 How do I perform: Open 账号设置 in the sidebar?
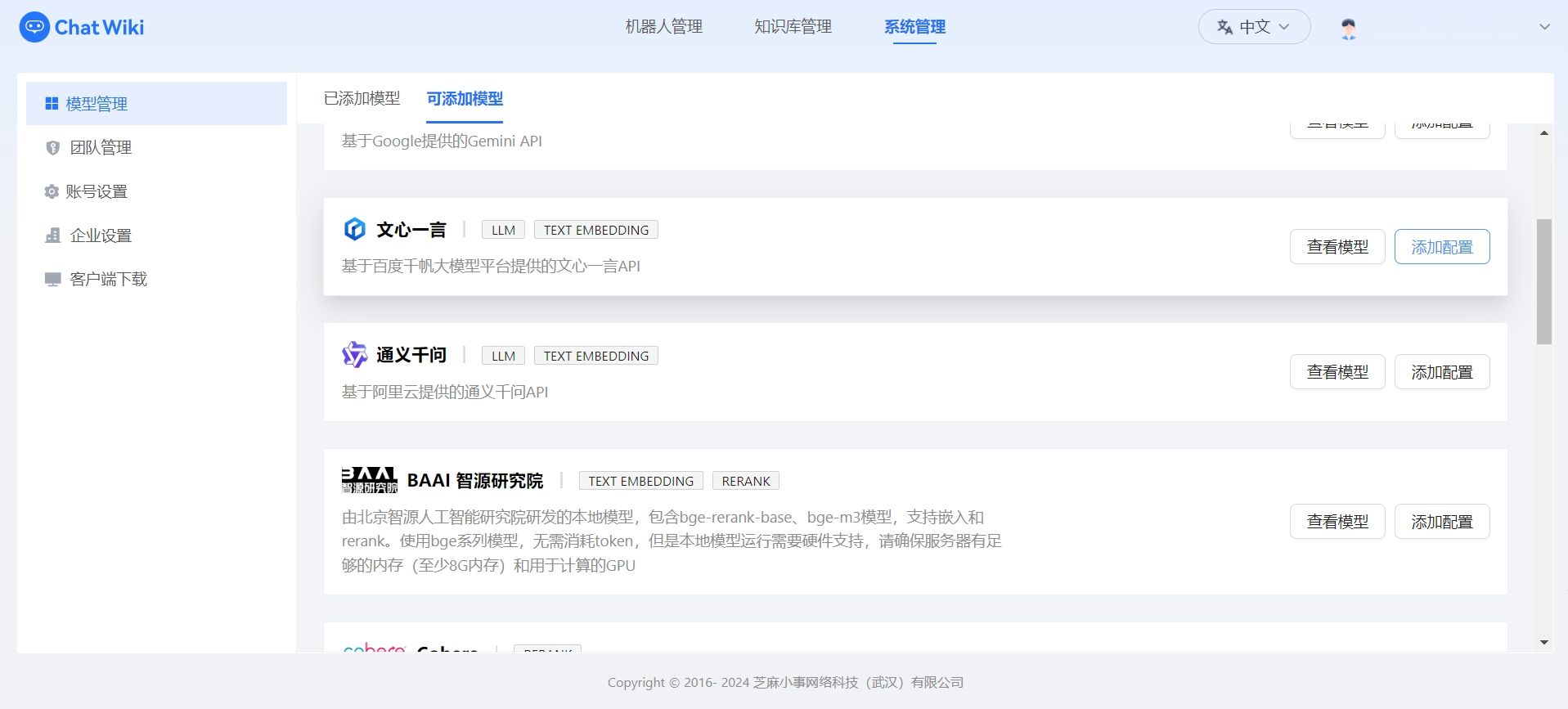(156, 191)
